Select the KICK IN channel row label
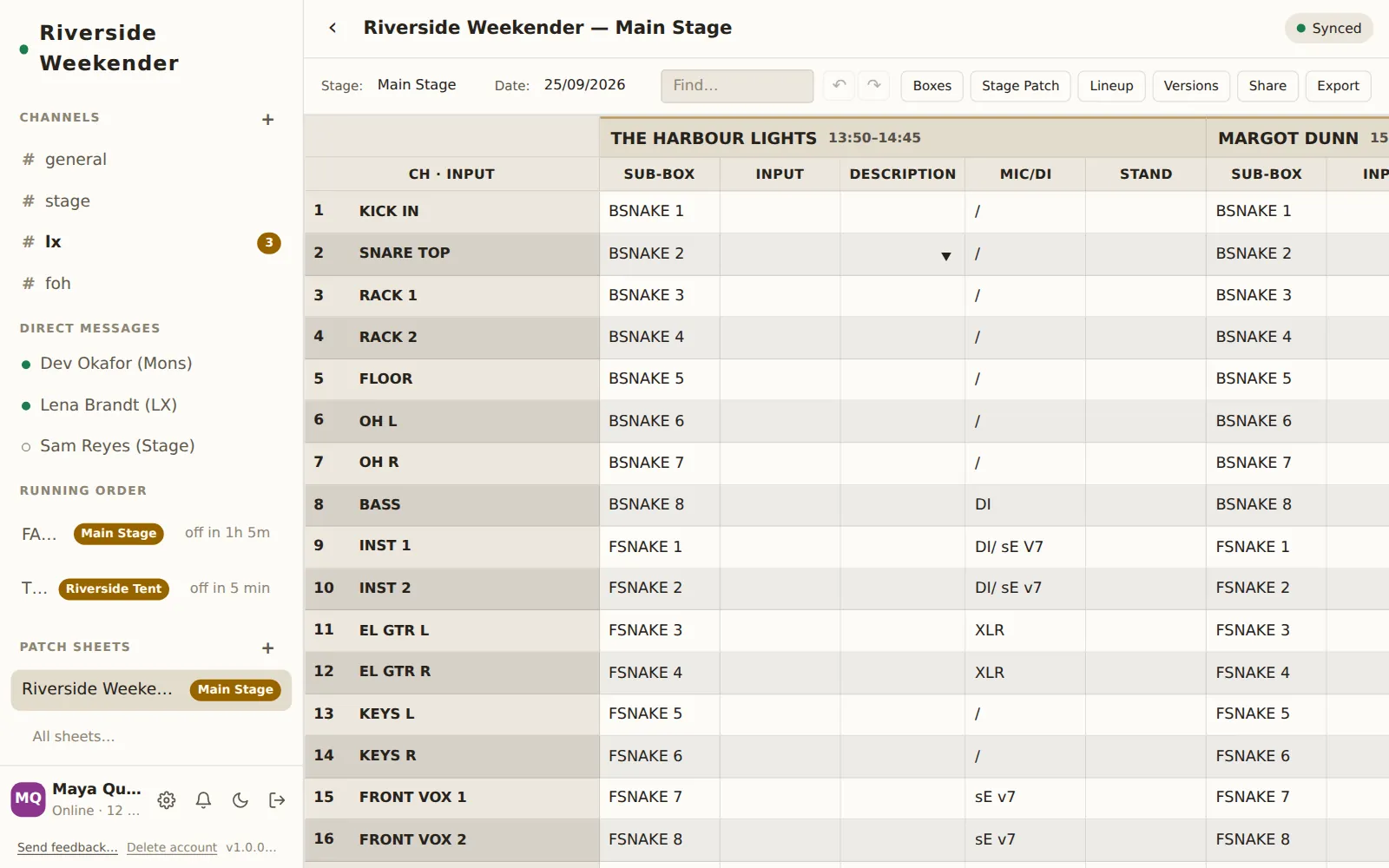1389x868 pixels. tap(389, 211)
